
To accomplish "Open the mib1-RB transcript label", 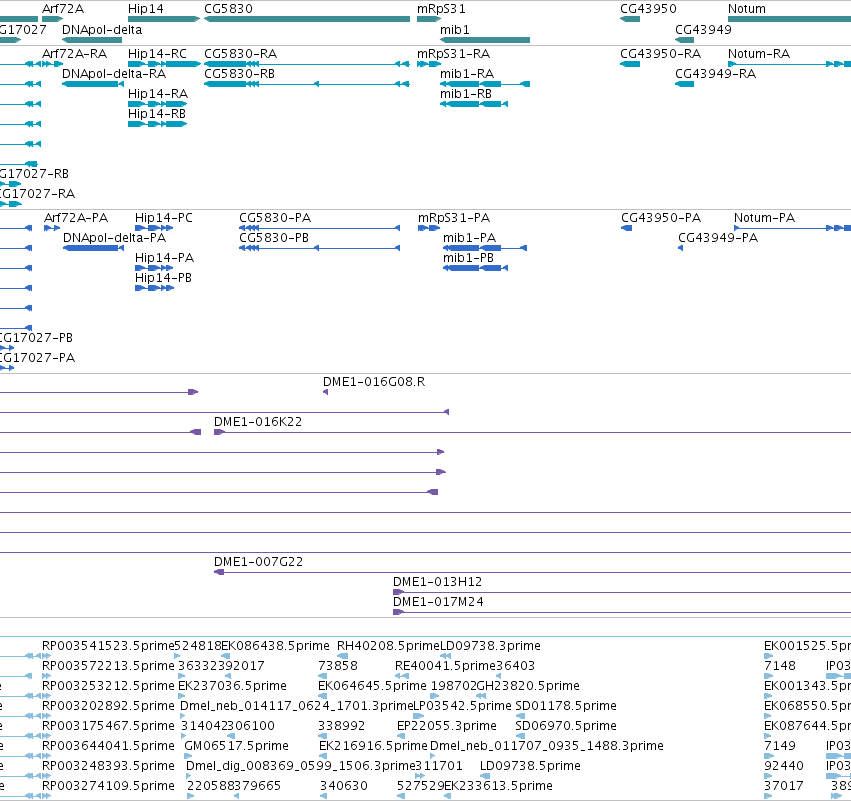I will 466,94.
